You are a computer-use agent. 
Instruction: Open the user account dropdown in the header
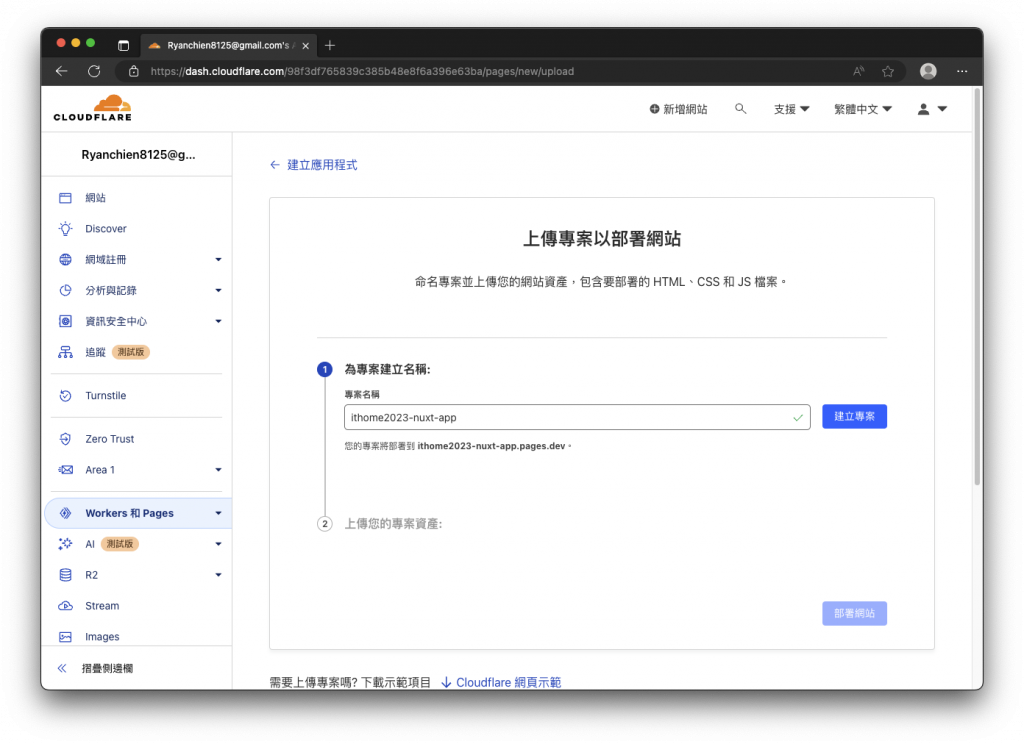point(932,109)
